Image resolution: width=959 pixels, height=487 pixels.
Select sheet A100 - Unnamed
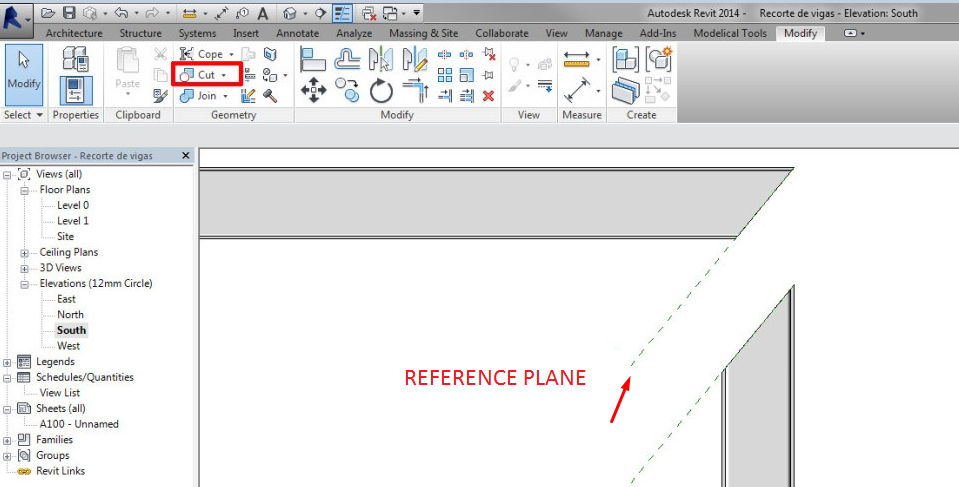coord(79,424)
